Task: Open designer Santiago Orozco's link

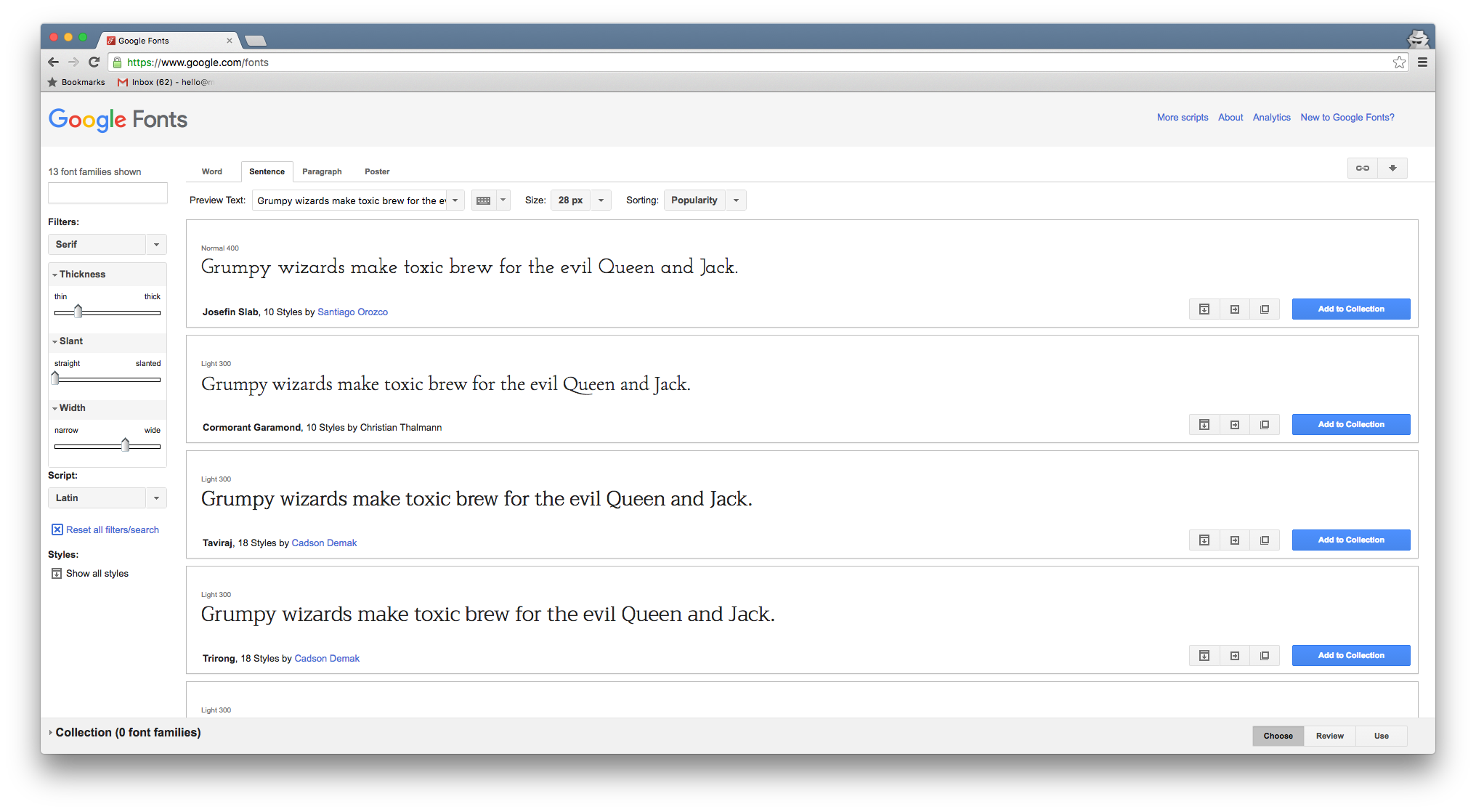Action: tap(352, 312)
